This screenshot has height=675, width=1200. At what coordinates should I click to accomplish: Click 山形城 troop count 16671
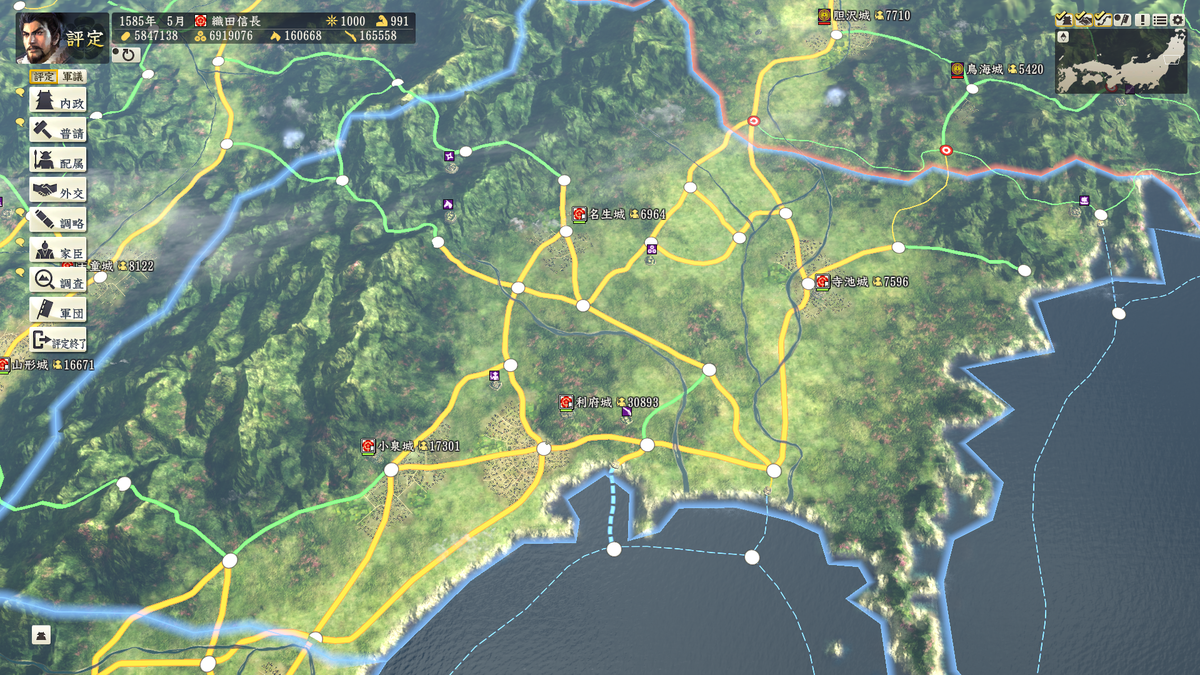coord(78,365)
